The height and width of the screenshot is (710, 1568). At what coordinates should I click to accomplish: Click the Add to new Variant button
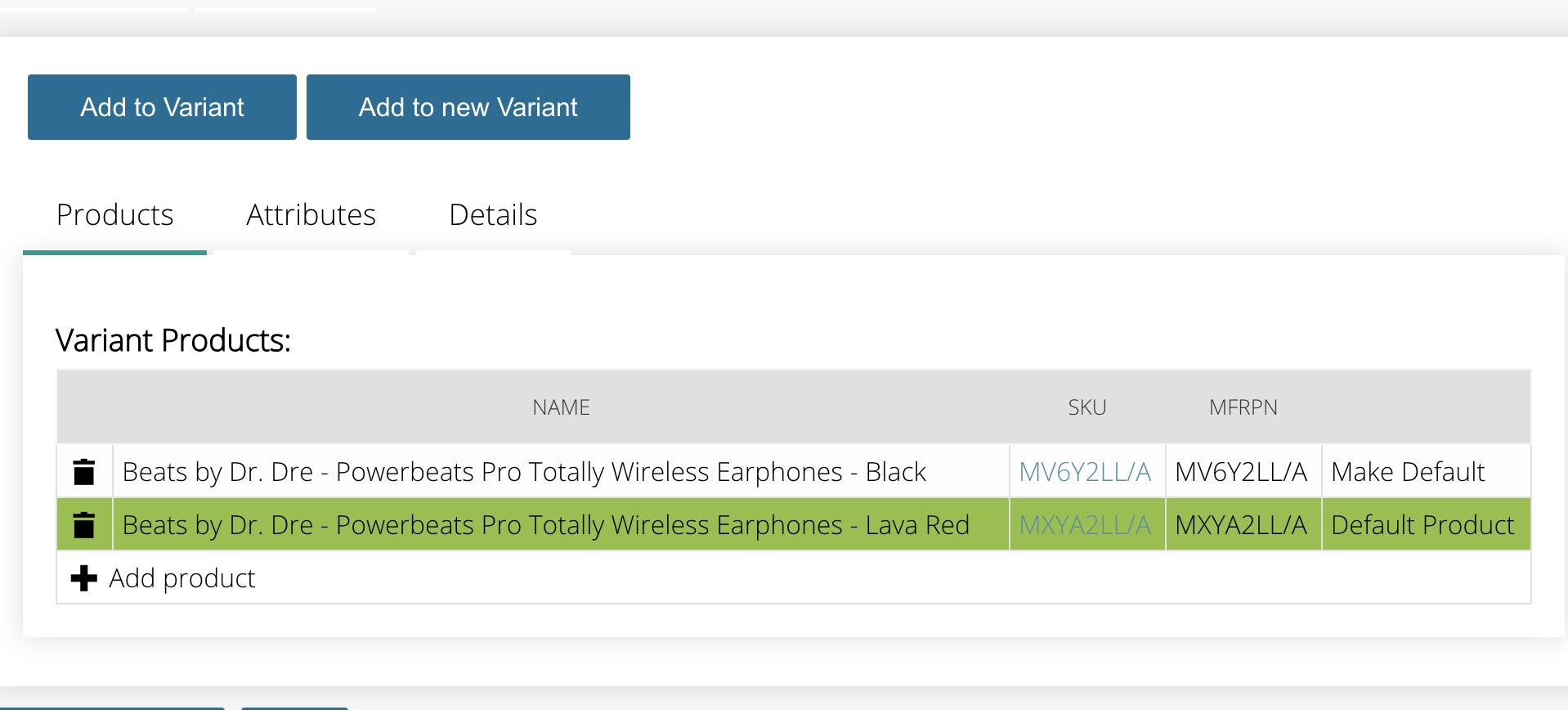click(x=468, y=107)
